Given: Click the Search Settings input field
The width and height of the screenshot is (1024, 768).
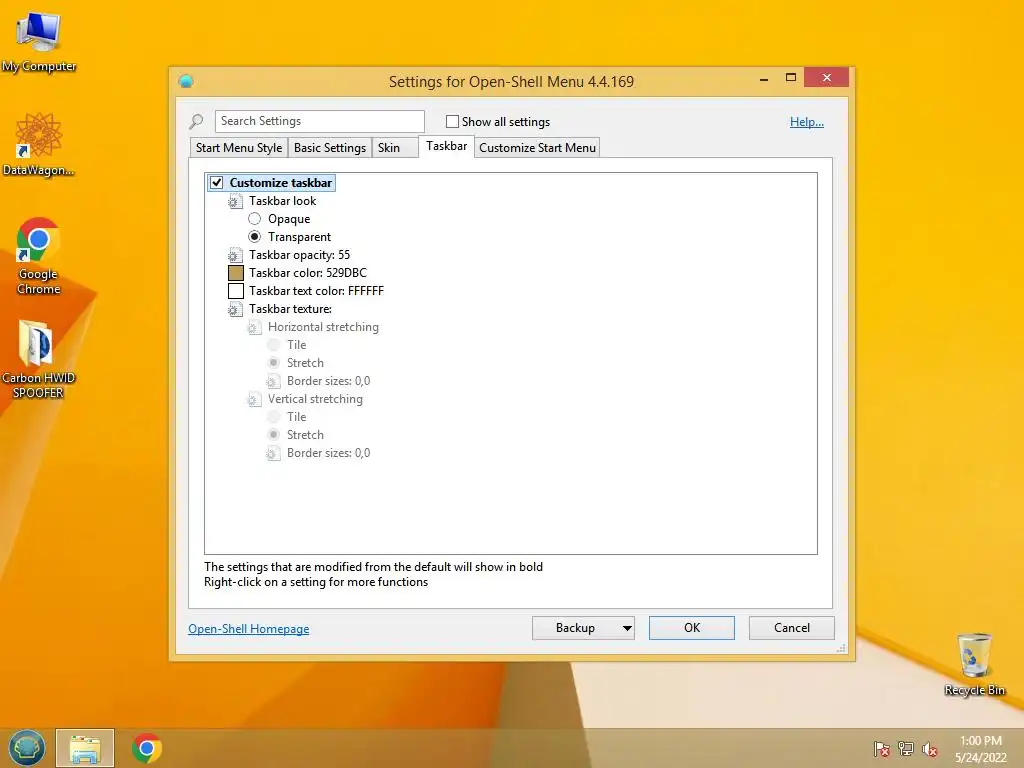Looking at the screenshot, I should [x=319, y=121].
